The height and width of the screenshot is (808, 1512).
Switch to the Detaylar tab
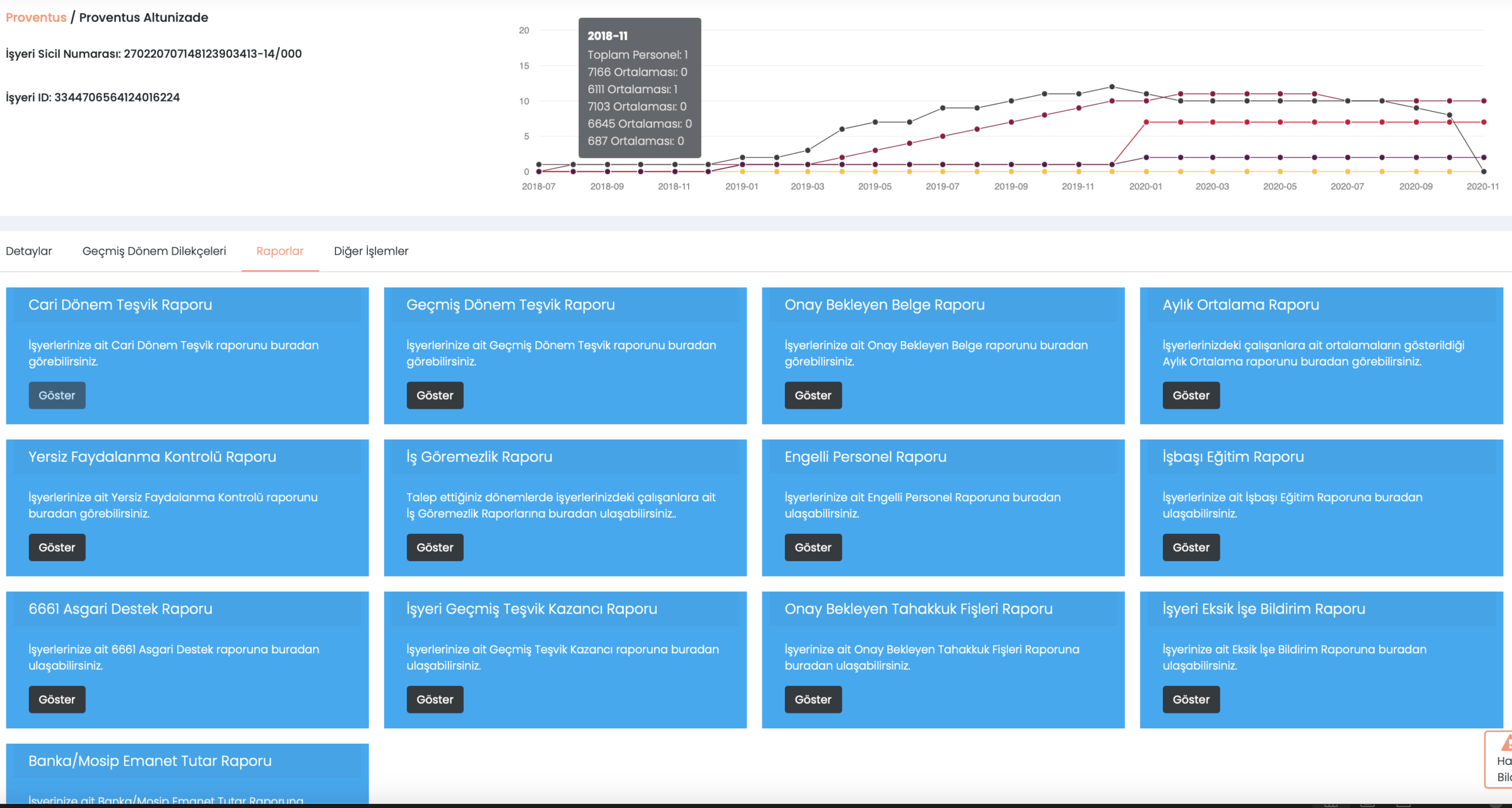tap(29, 251)
